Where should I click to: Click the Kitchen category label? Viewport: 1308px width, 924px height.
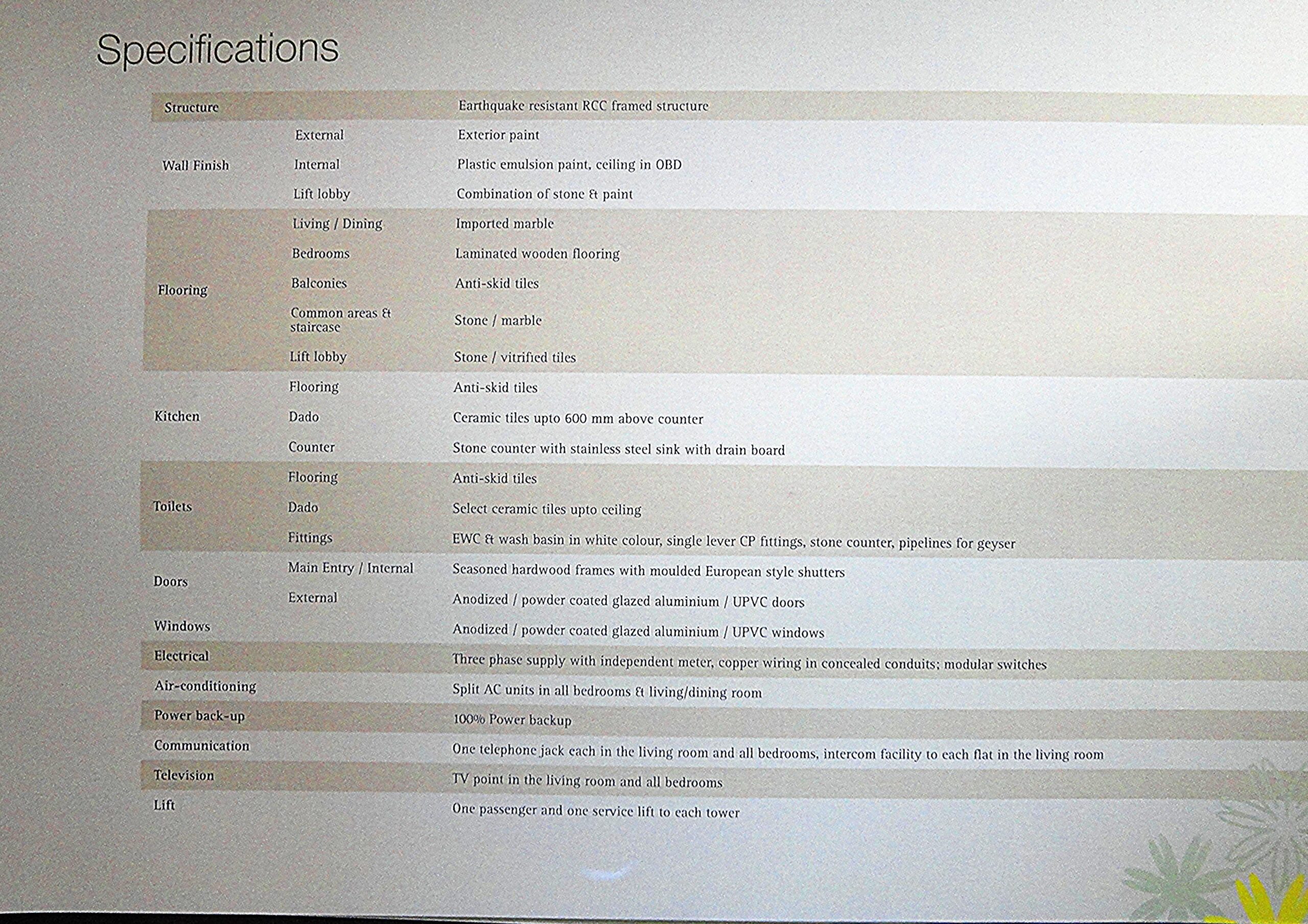point(177,416)
